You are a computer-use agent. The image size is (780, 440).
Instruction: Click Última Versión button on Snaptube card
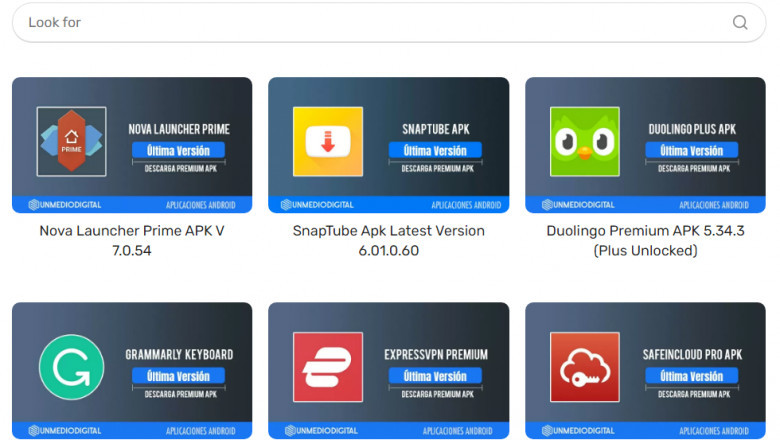pos(435,150)
